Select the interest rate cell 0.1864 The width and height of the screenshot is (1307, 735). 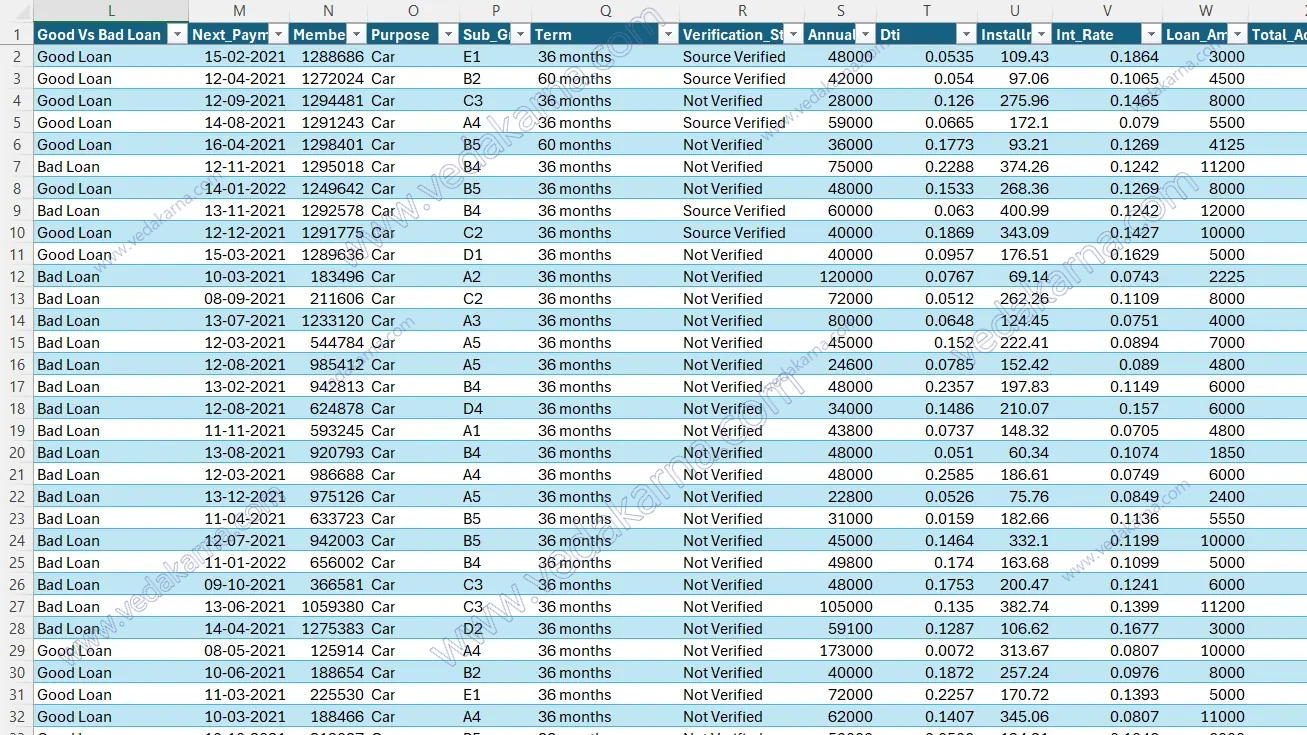click(1108, 56)
